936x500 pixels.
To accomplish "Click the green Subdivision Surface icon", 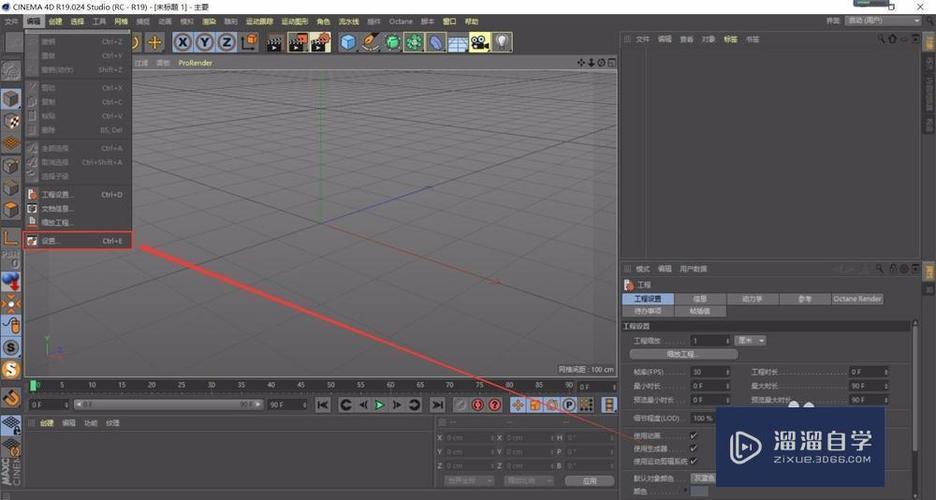I will click(392, 42).
